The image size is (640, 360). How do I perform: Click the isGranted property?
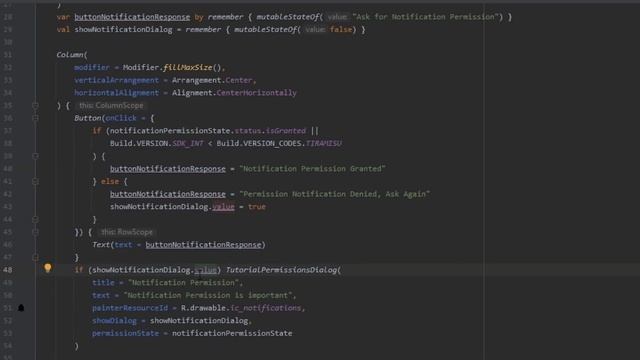(286, 131)
